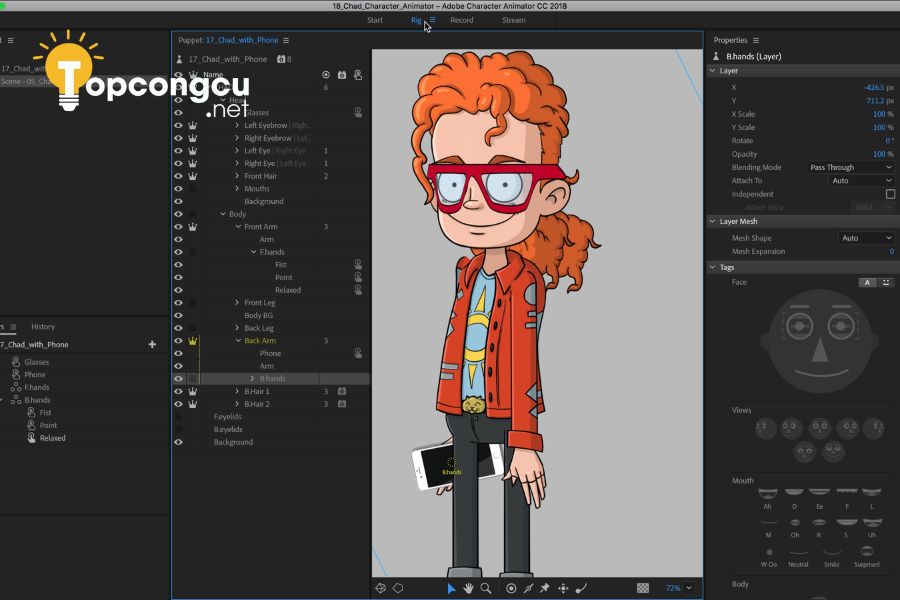The image size is (900, 600).
Task: Expand the Back Leg group
Action: click(237, 328)
